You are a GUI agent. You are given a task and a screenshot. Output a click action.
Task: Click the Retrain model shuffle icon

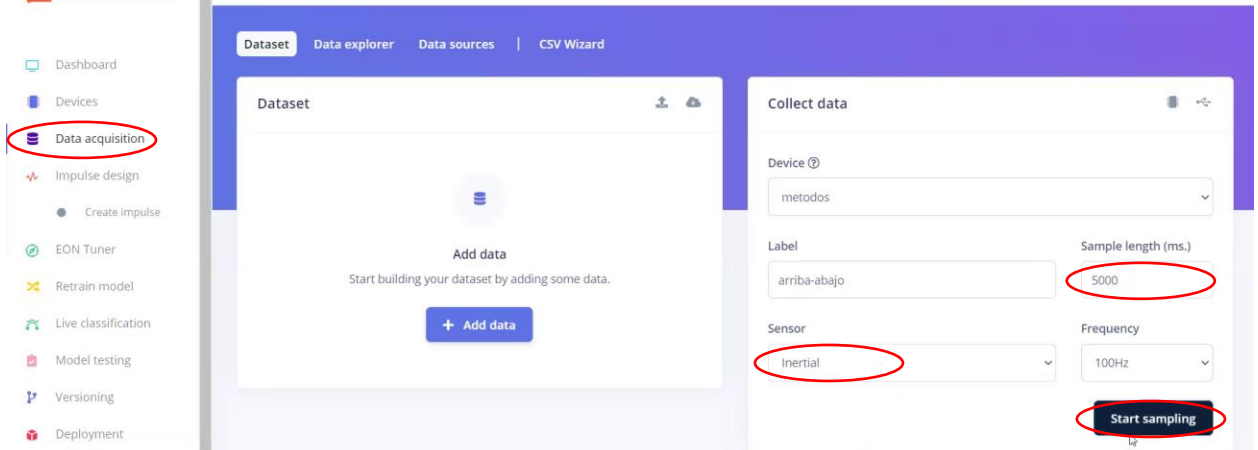tap(33, 287)
